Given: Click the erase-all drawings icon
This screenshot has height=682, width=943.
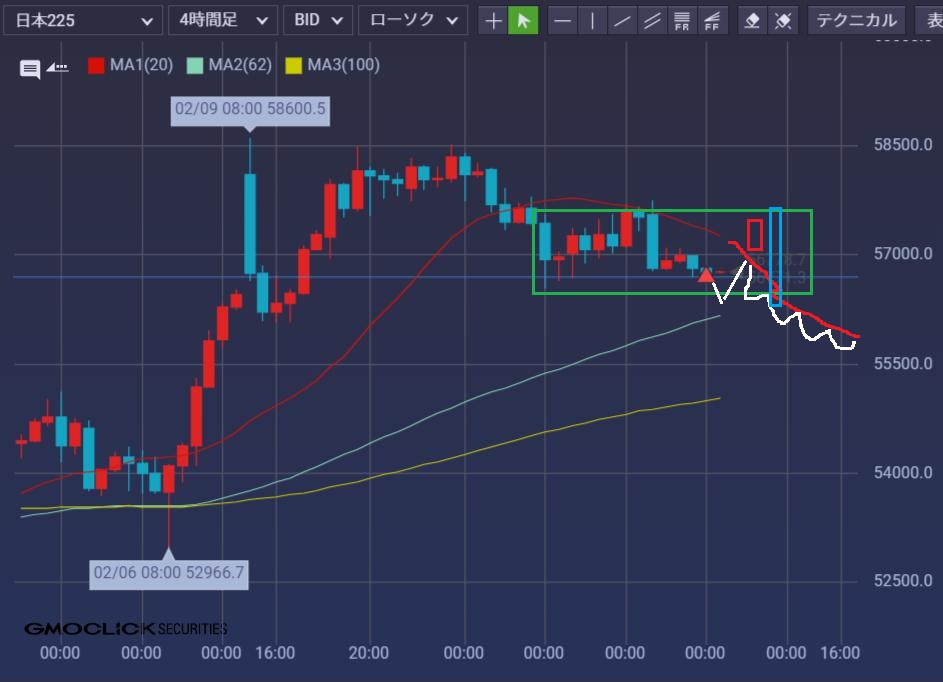Looking at the screenshot, I should [784, 20].
